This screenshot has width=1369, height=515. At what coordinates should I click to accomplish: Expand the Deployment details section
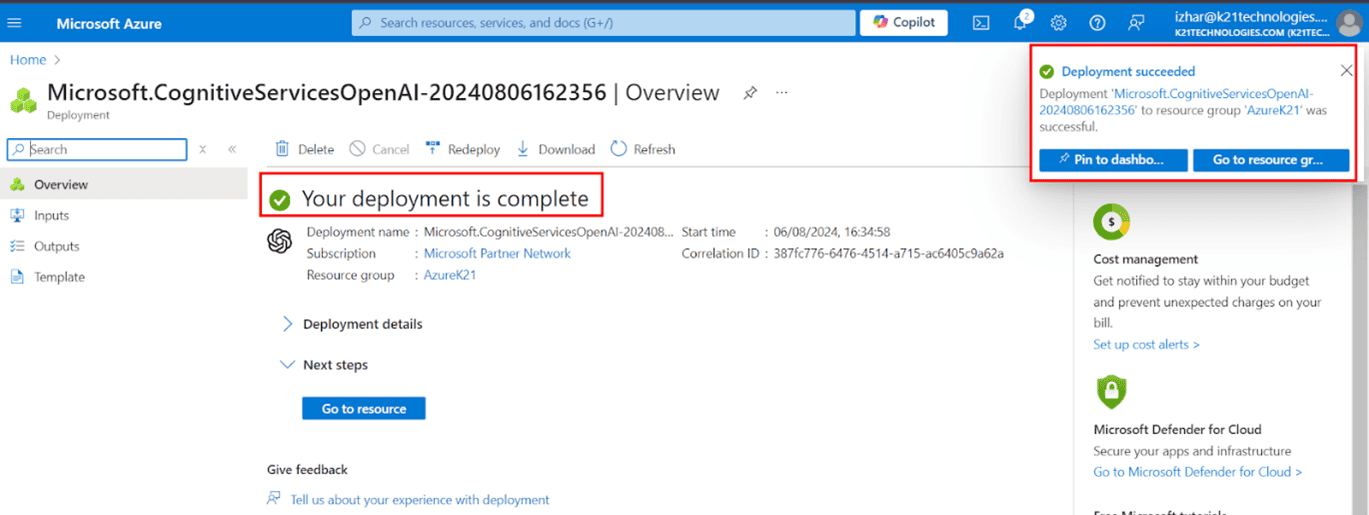pyautogui.click(x=288, y=324)
